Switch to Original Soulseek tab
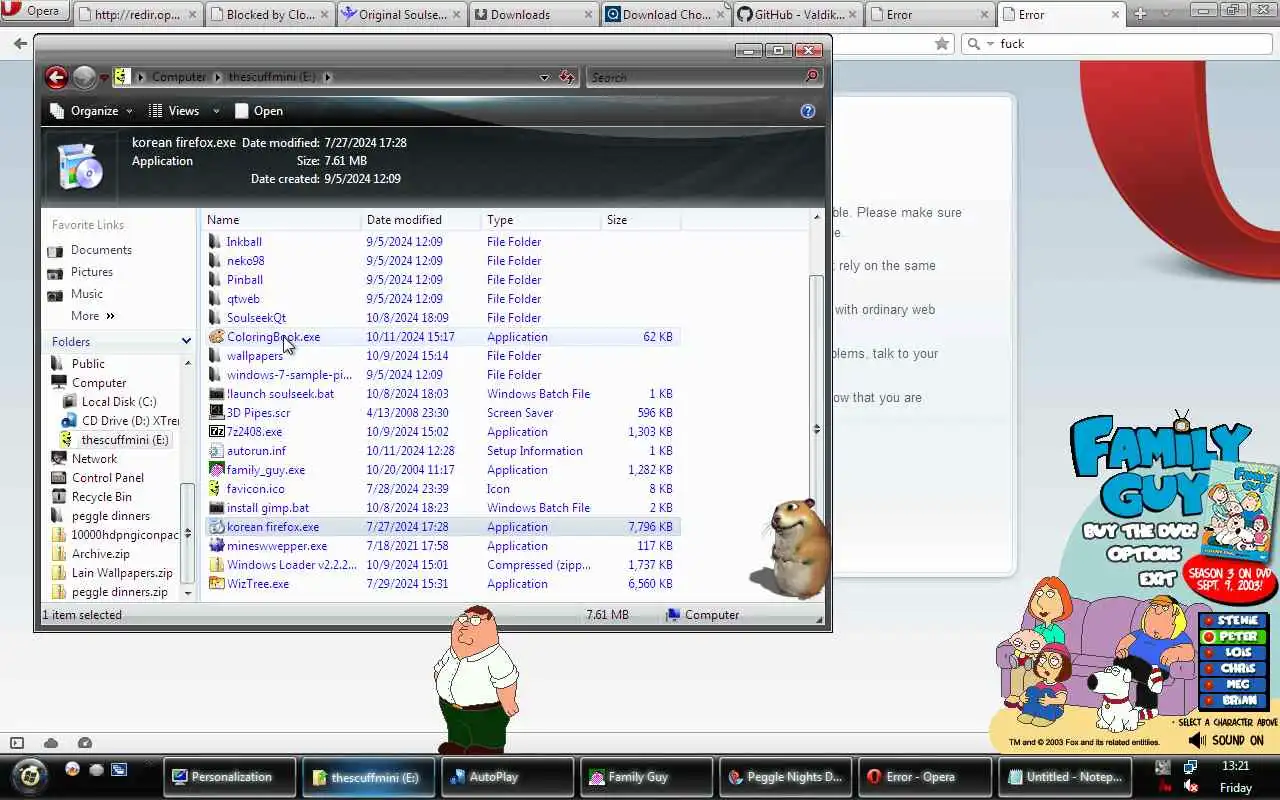Screen dimensions: 1280x800 point(399,15)
